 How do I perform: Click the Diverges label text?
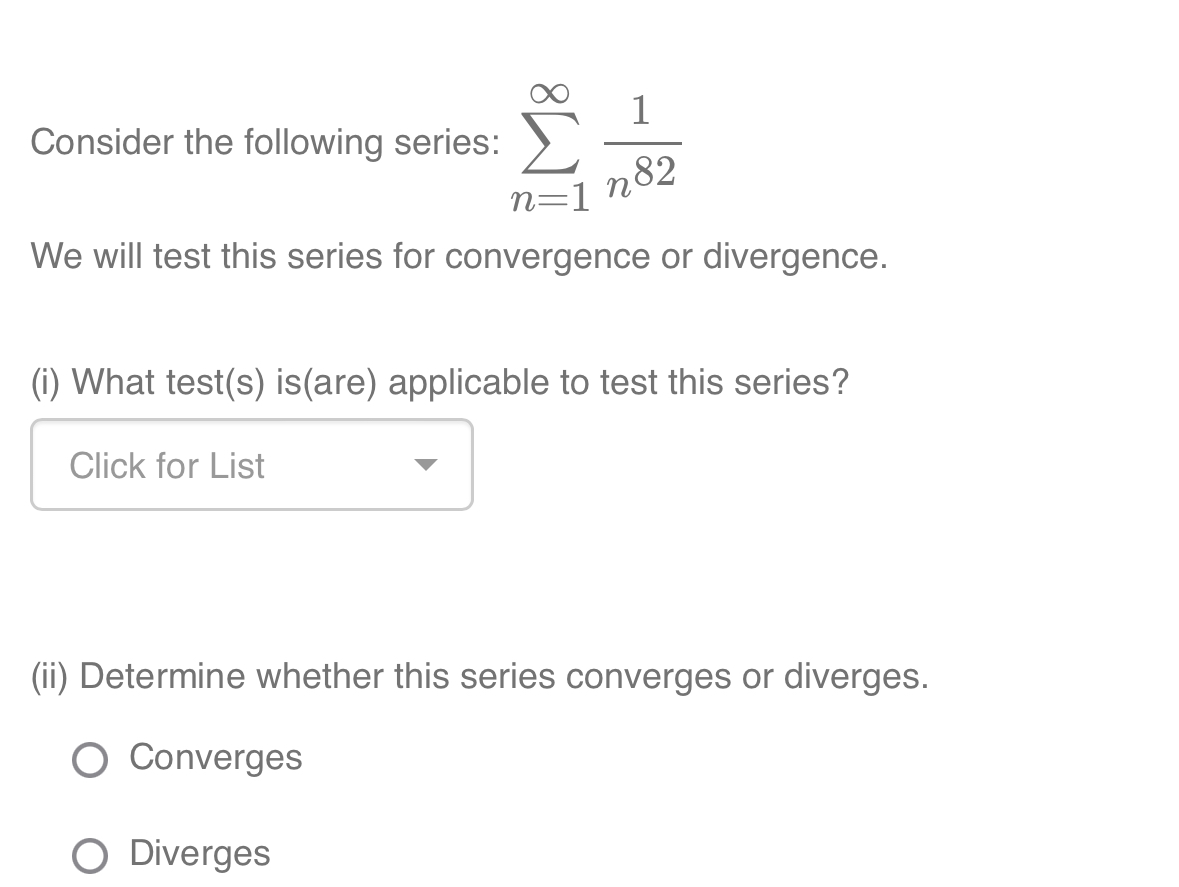[198, 854]
